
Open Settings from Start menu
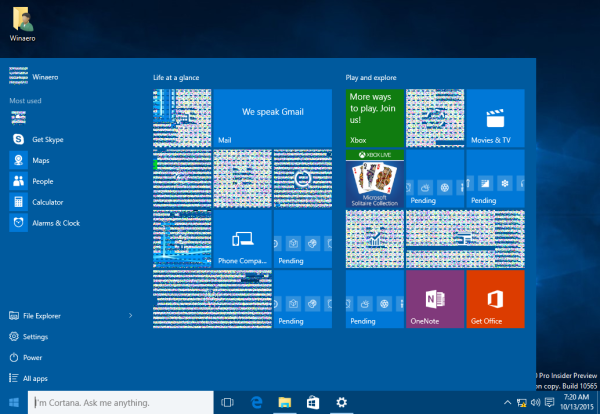tap(35, 337)
